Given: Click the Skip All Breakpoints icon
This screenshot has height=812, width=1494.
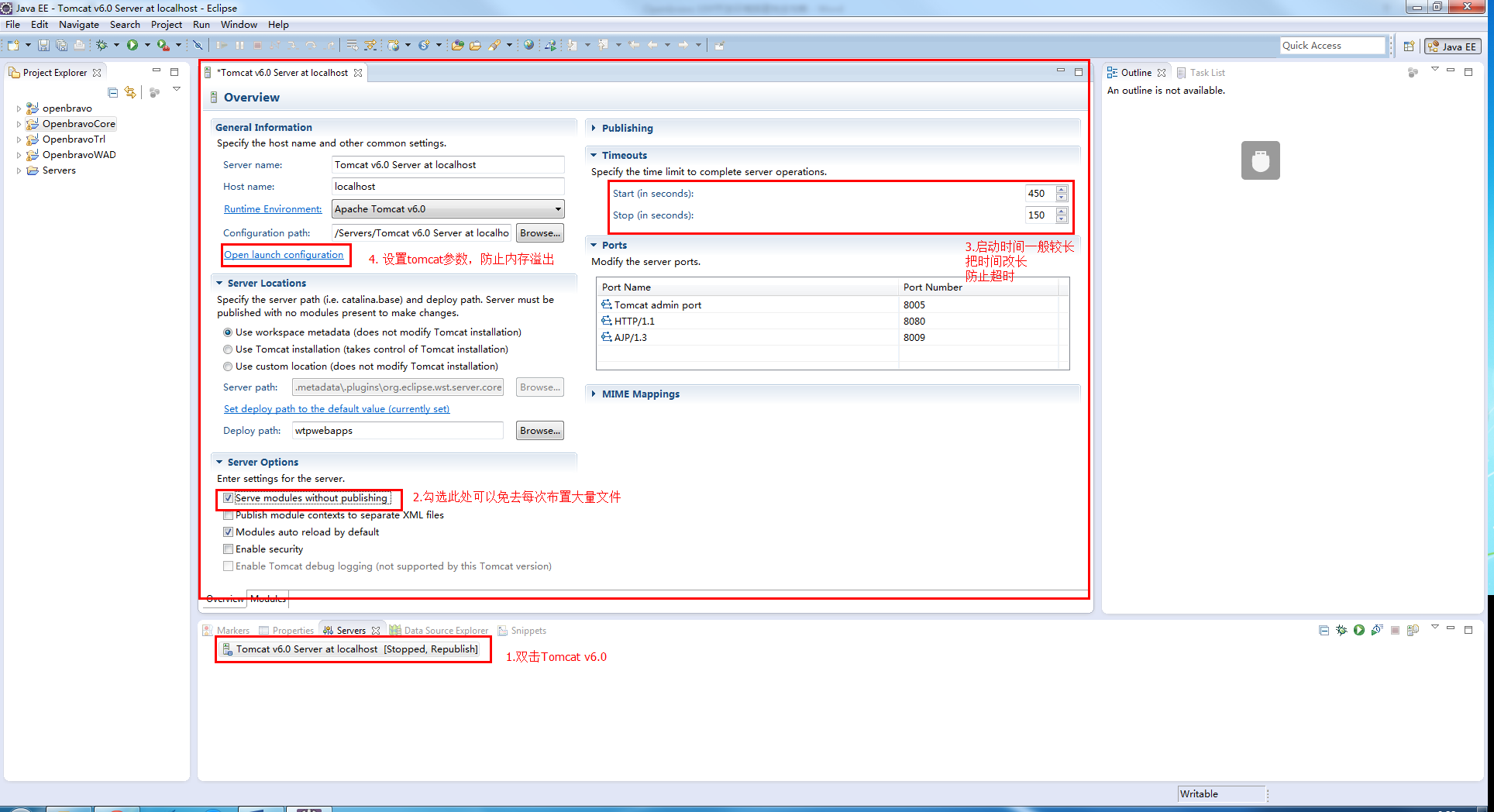Looking at the screenshot, I should tap(198, 45).
